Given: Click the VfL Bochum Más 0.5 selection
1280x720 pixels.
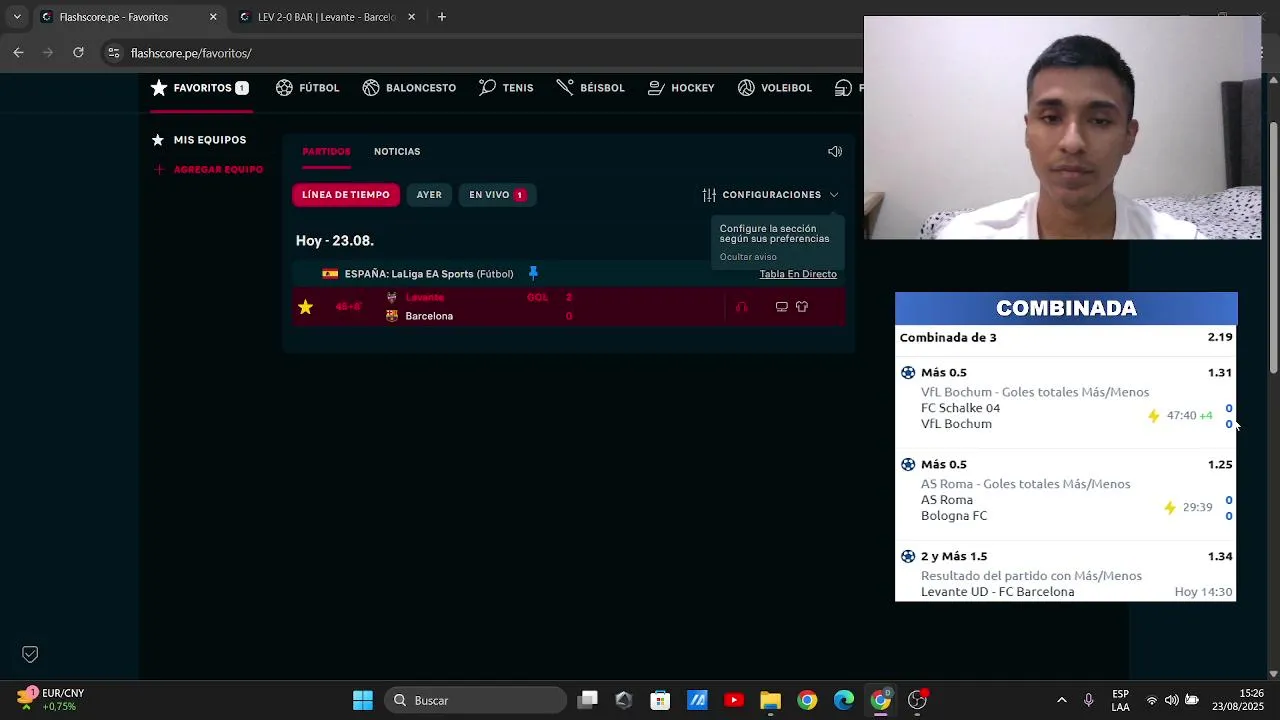Looking at the screenshot, I should [1066, 398].
